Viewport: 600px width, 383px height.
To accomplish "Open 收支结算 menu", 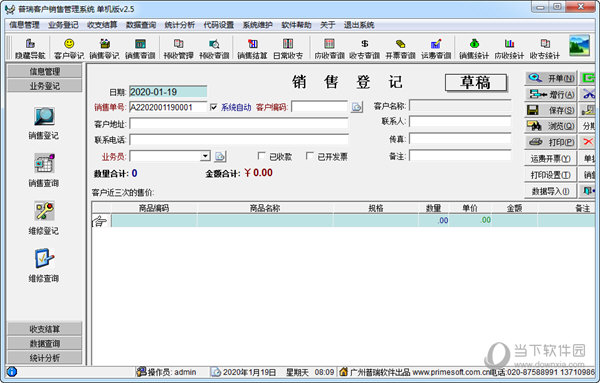I will click(x=102, y=25).
